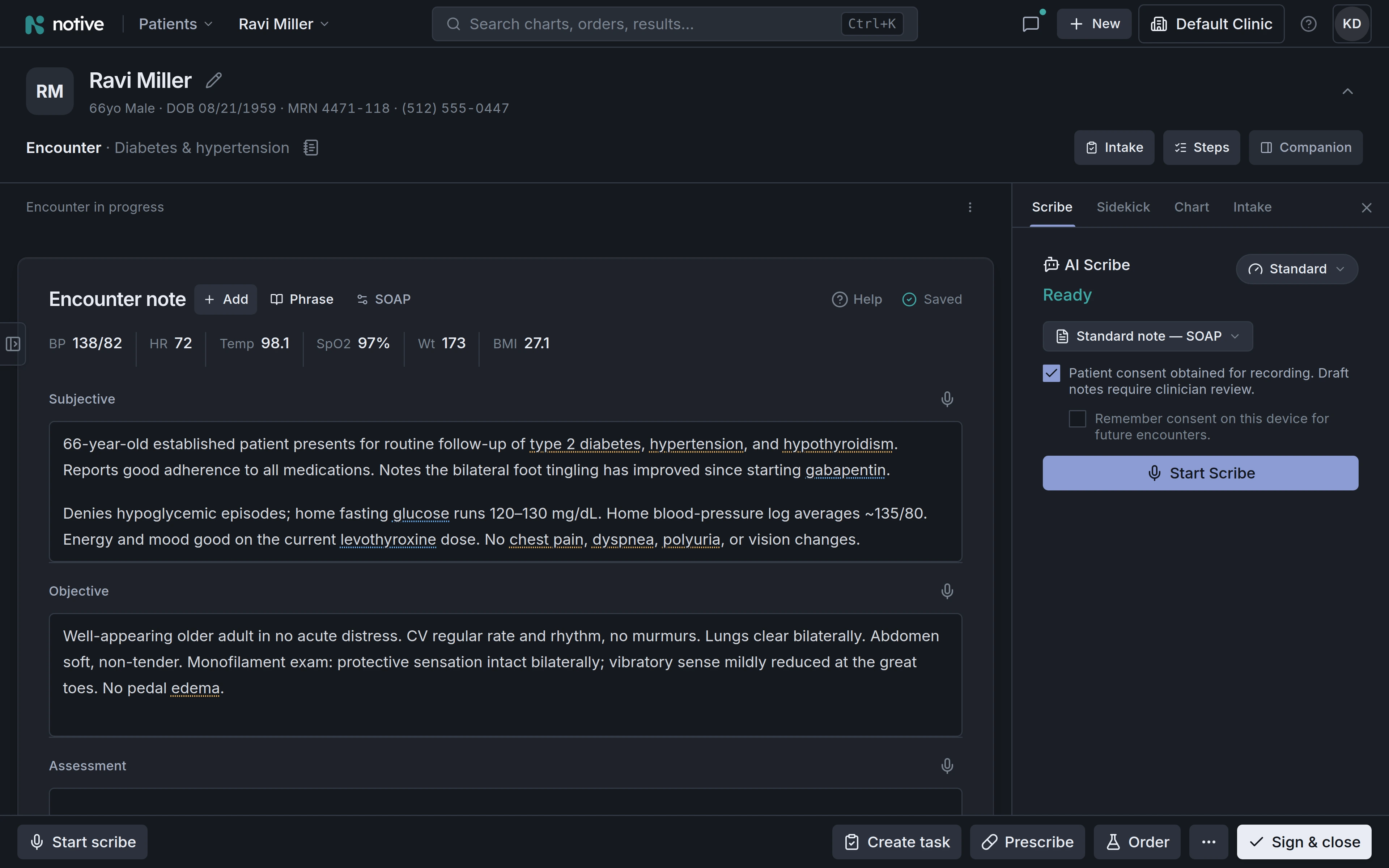
Task: Click Create task button
Action: point(897,842)
